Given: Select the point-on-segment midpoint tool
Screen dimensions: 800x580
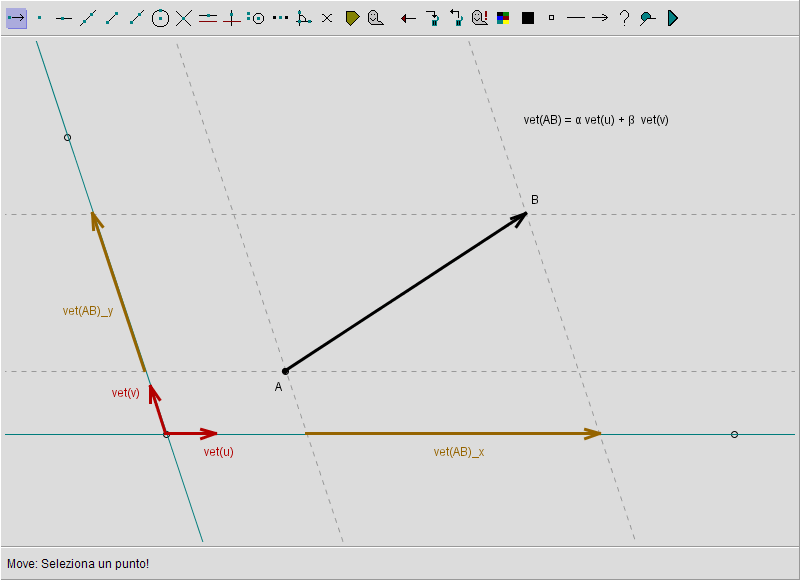Looking at the screenshot, I should click(63, 18).
